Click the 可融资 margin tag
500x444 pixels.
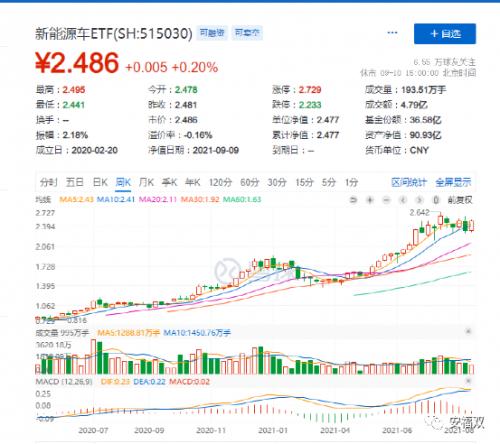click(212, 33)
